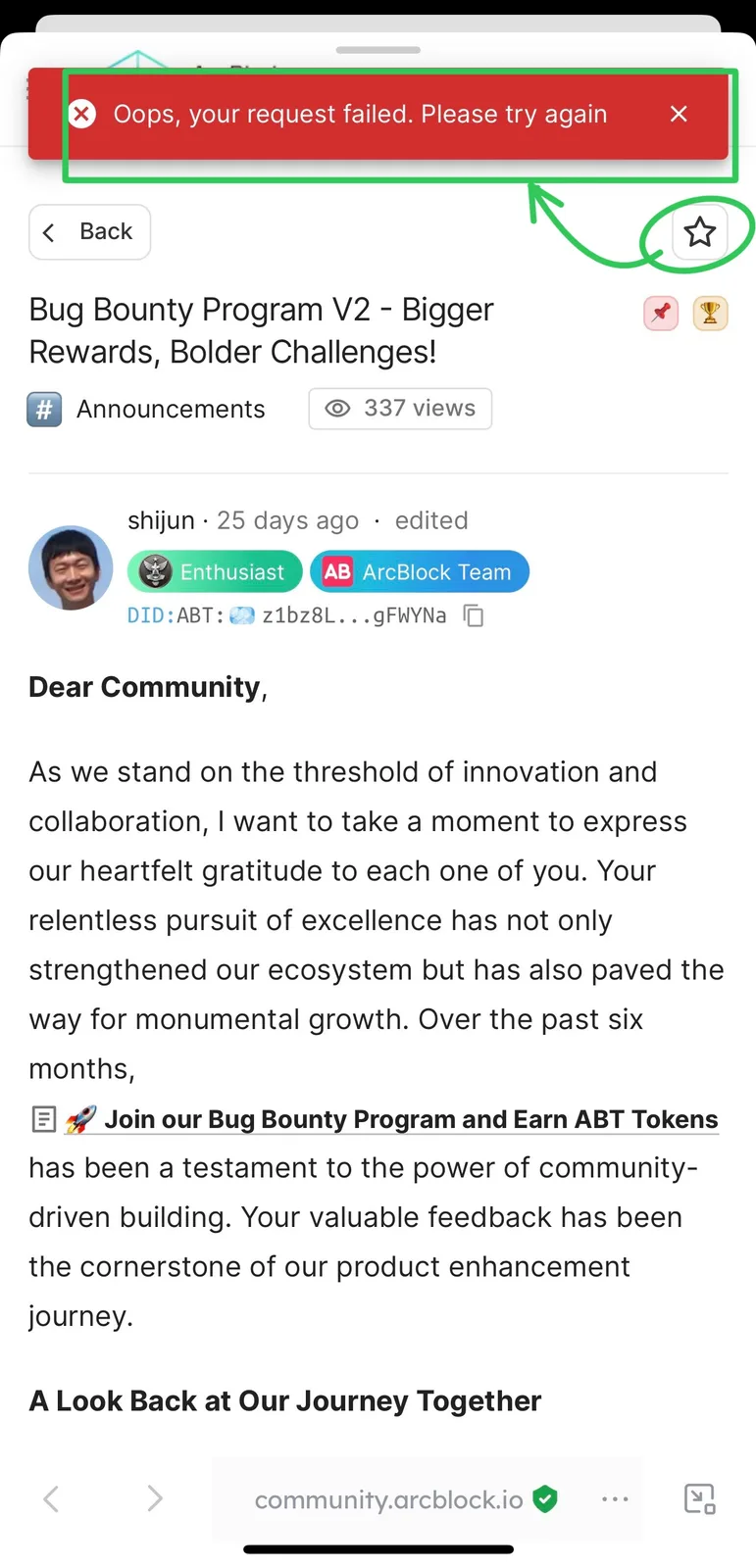
Task: Click the red error circle icon
Action: (x=82, y=115)
